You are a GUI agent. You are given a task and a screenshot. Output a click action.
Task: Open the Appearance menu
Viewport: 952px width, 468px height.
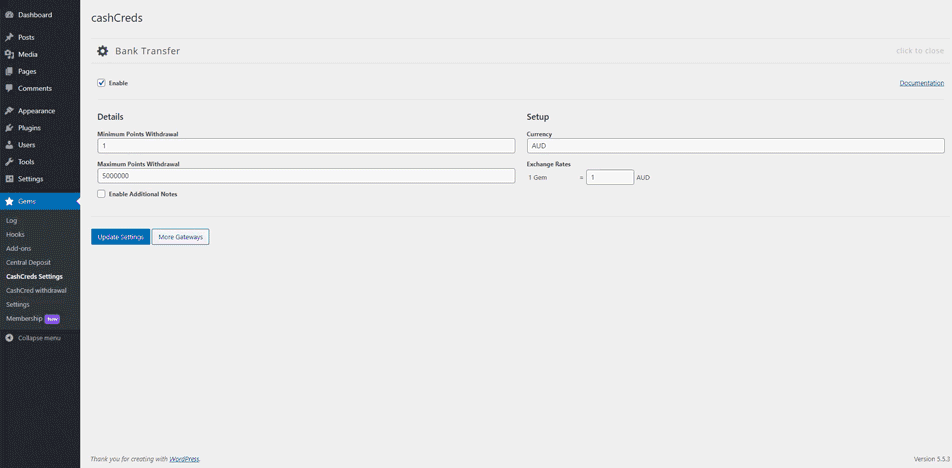pos(40,111)
